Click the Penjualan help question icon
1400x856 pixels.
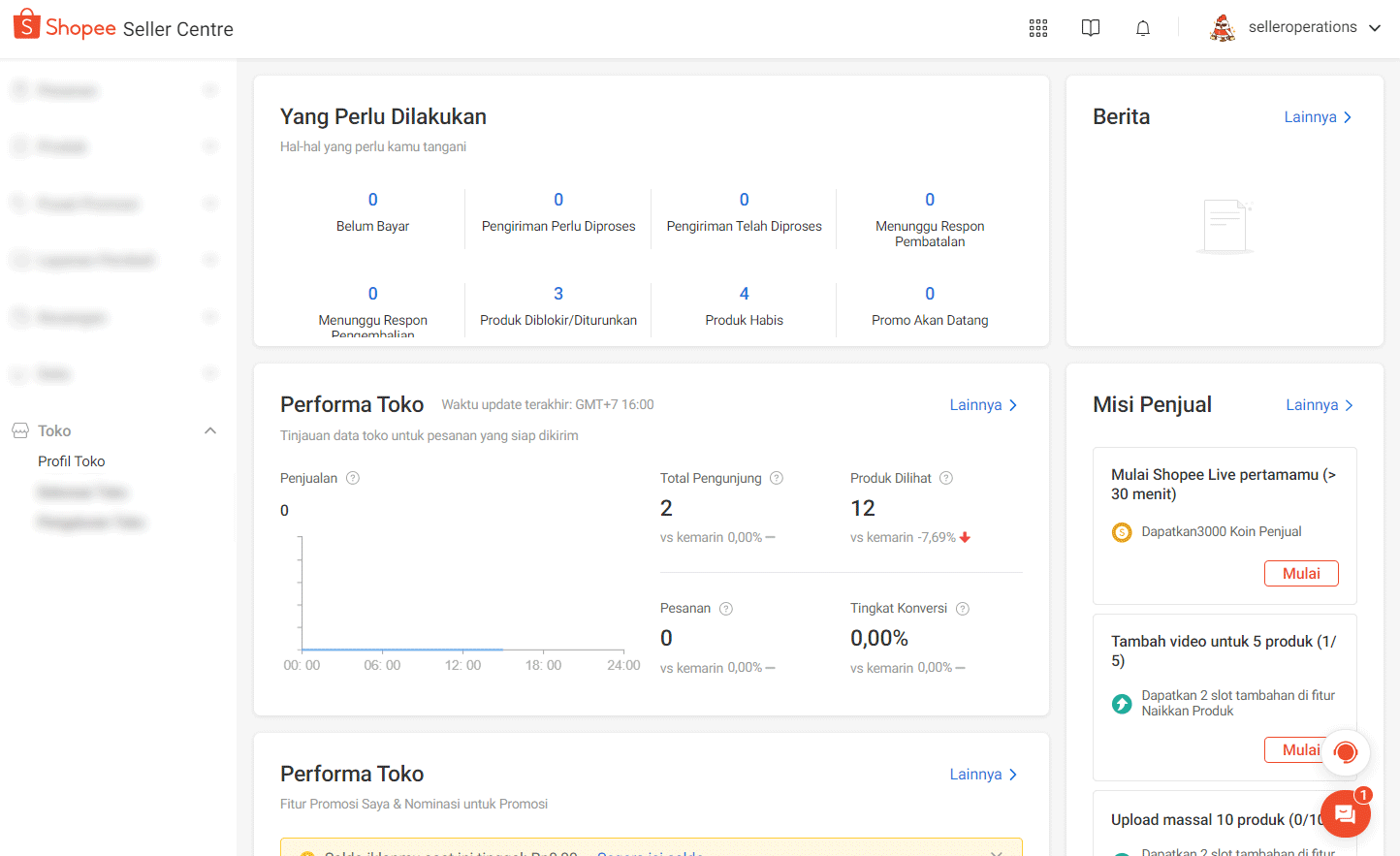coord(353,478)
